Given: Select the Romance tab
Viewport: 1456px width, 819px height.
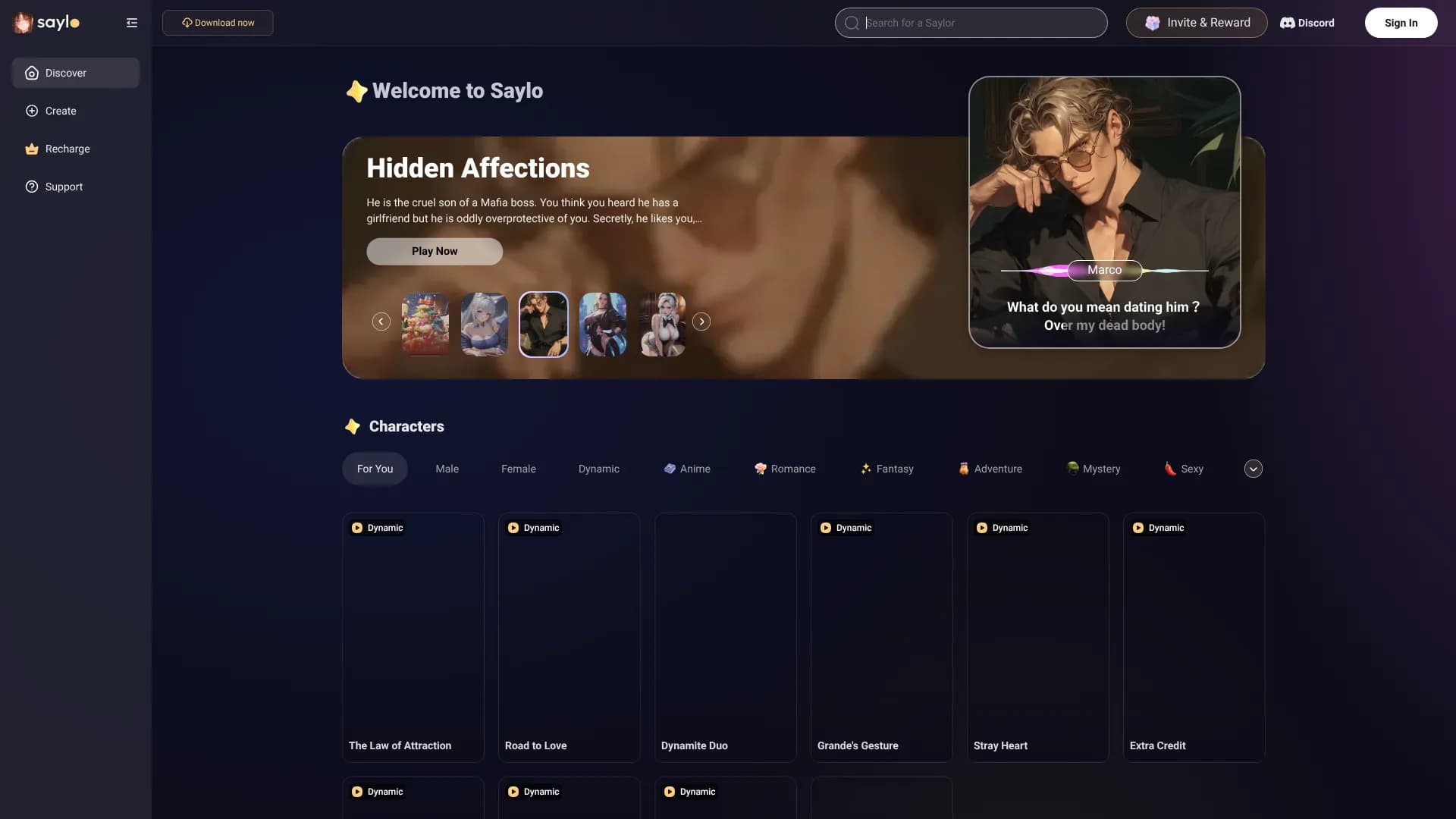Looking at the screenshot, I should pos(786,469).
